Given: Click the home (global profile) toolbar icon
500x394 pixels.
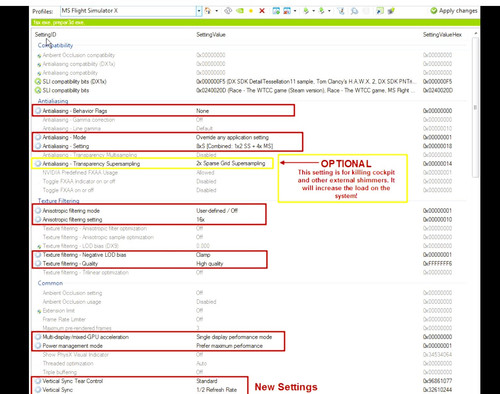Looking at the screenshot, I should (208, 11).
